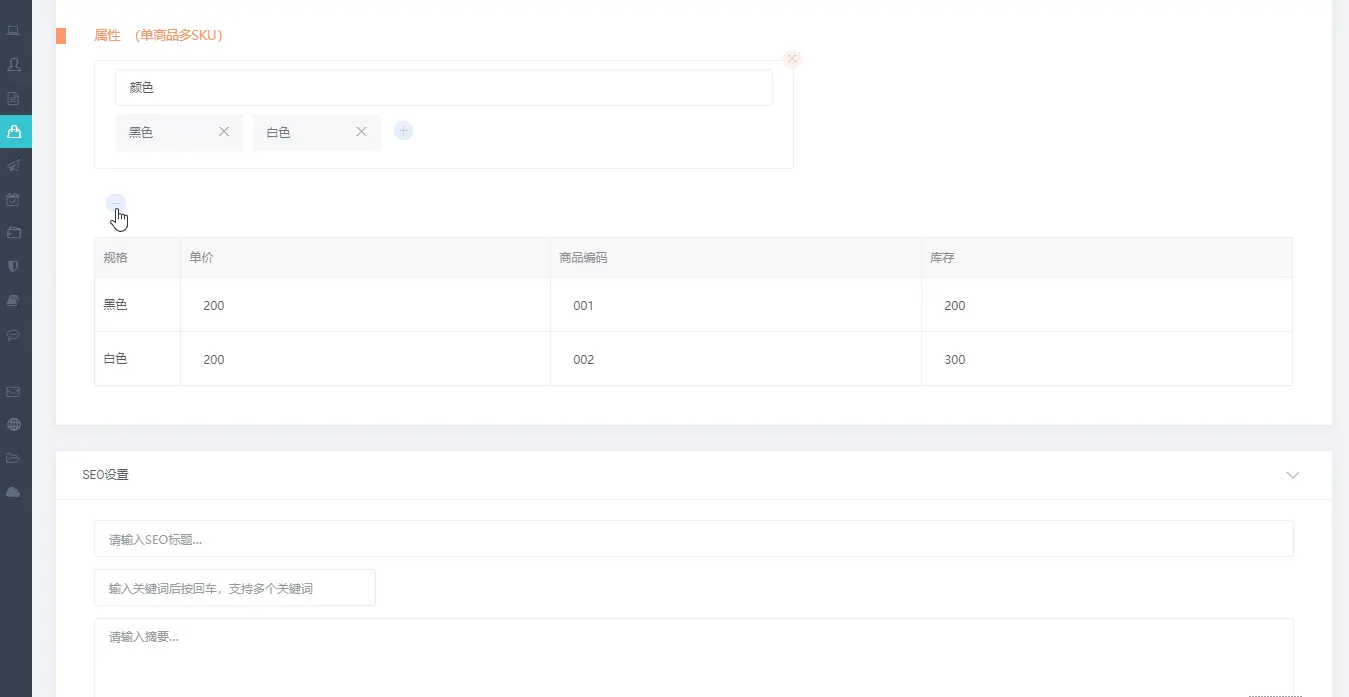
Task: Open the user profile sidebar icon
Action: click(14, 65)
